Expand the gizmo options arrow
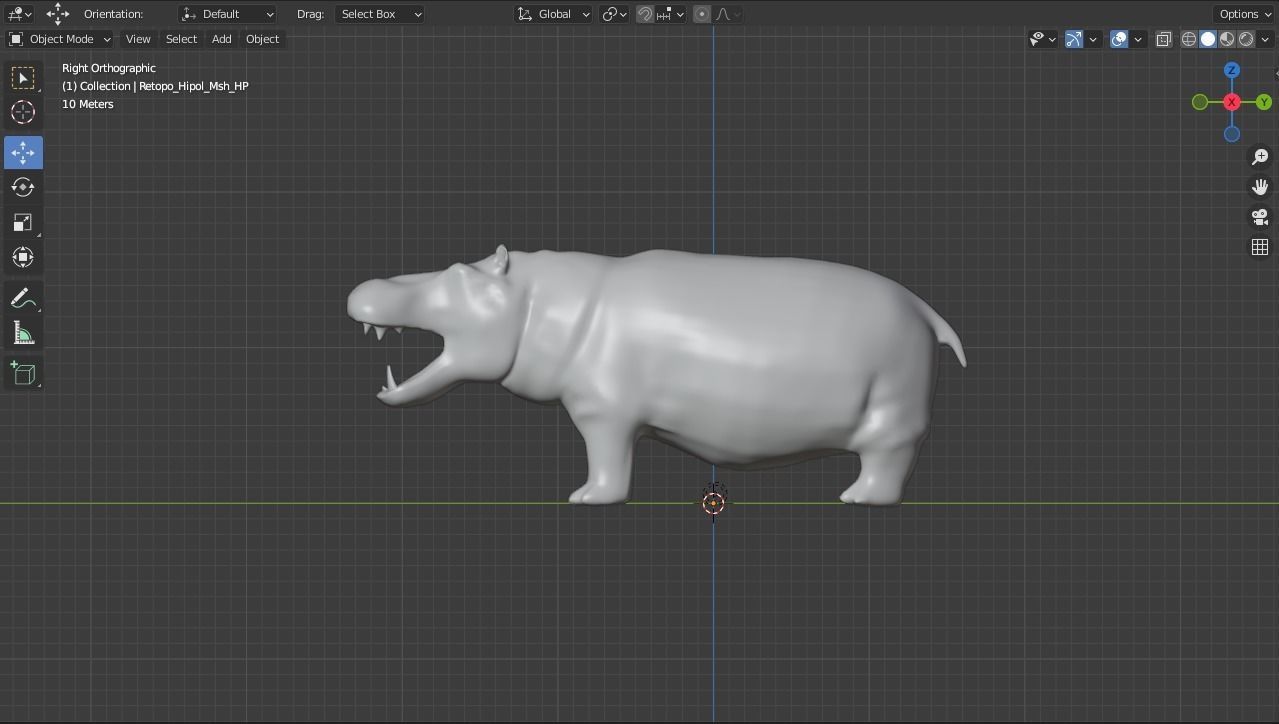 [x=1093, y=39]
